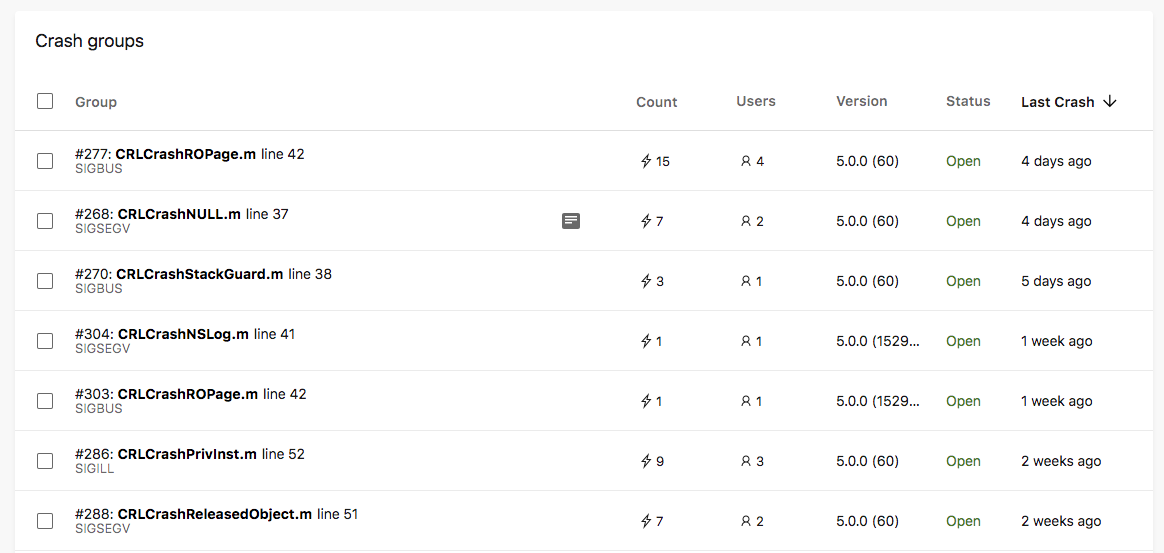Sort by the Users column header
The height and width of the screenshot is (553, 1164).
pyautogui.click(x=755, y=101)
